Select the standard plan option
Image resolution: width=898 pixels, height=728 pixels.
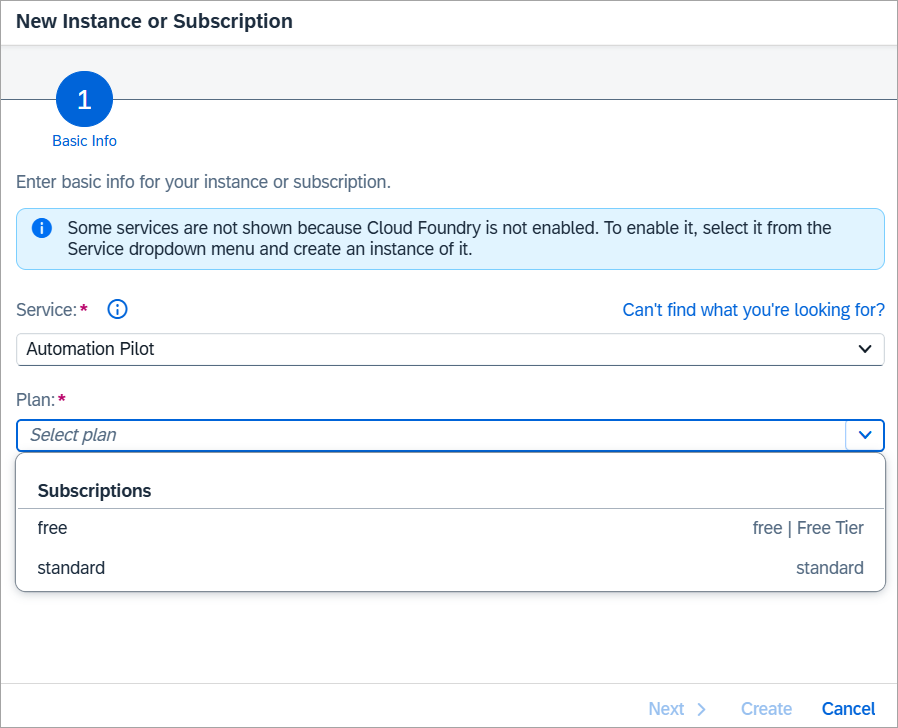450,568
